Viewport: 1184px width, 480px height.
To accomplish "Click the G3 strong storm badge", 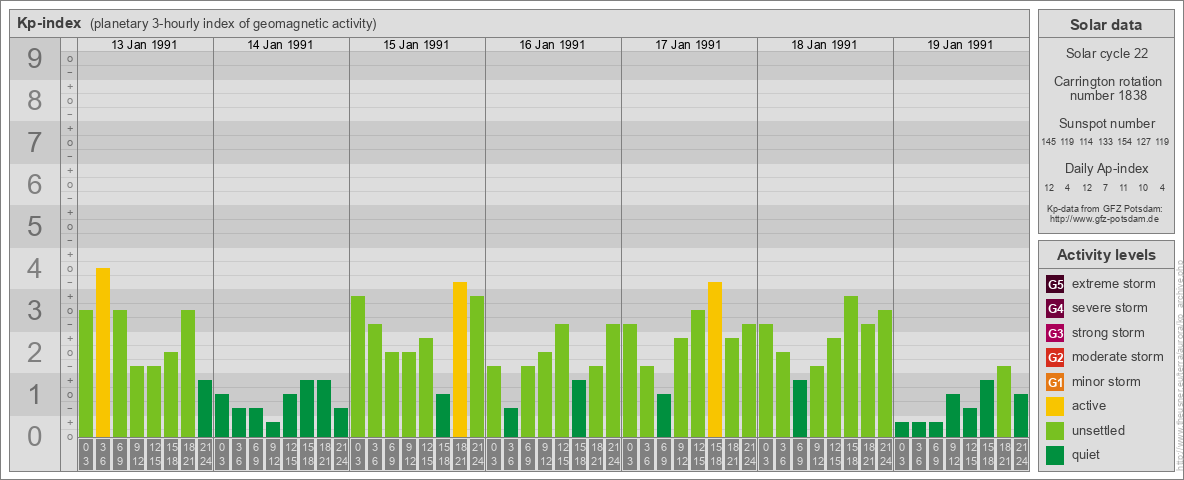I will [1055, 333].
